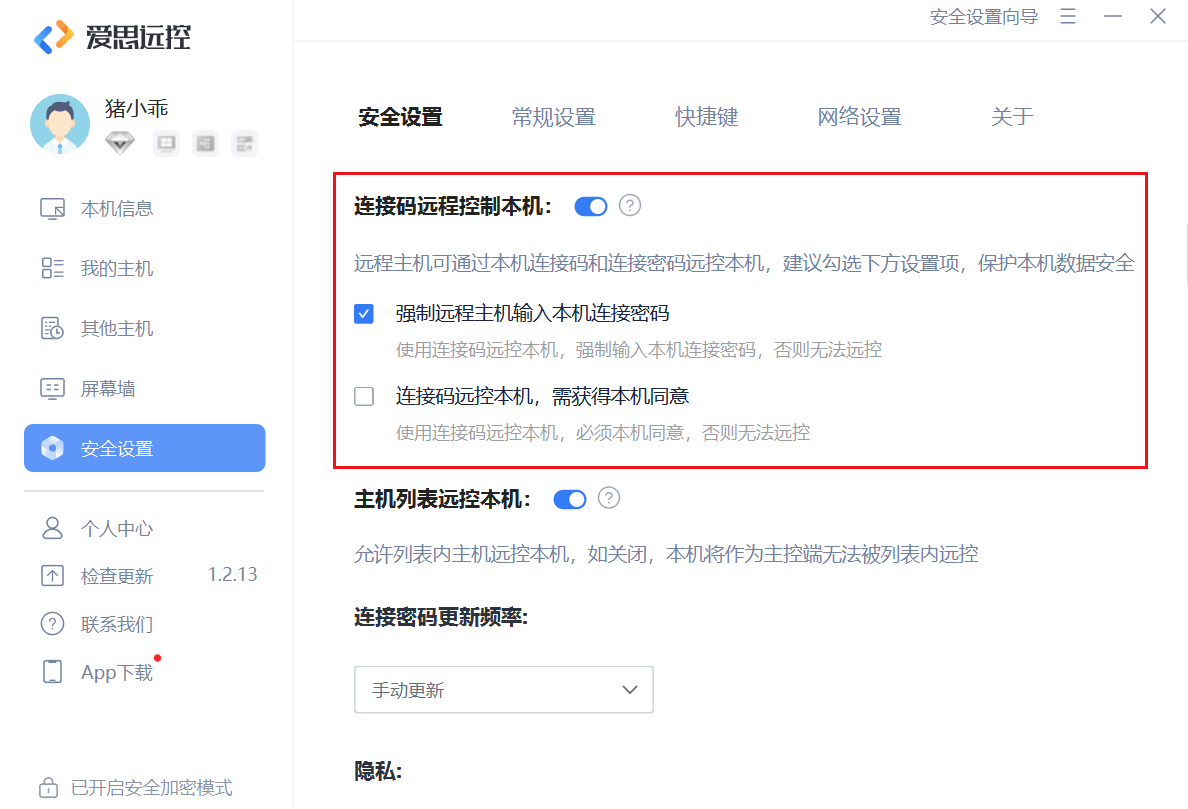Click the diamond VIP badge icon
The width and height of the screenshot is (1188, 809).
click(x=120, y=142)
